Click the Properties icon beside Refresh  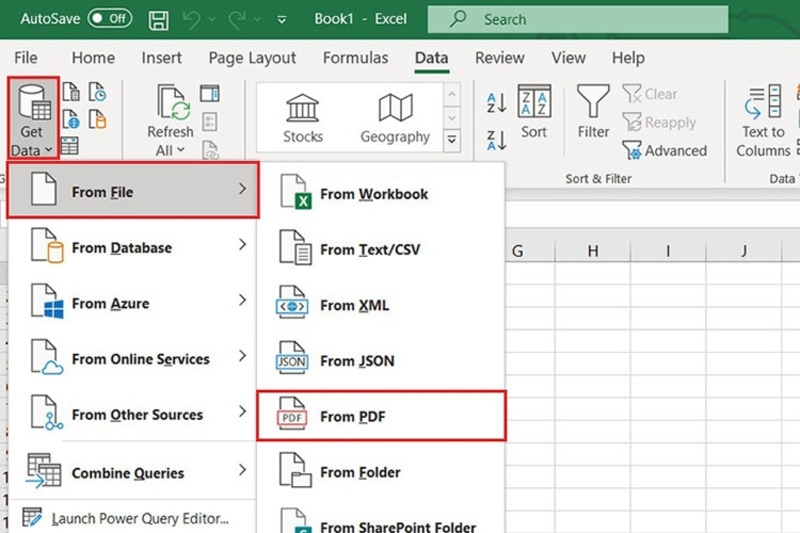tap(210, 122)
